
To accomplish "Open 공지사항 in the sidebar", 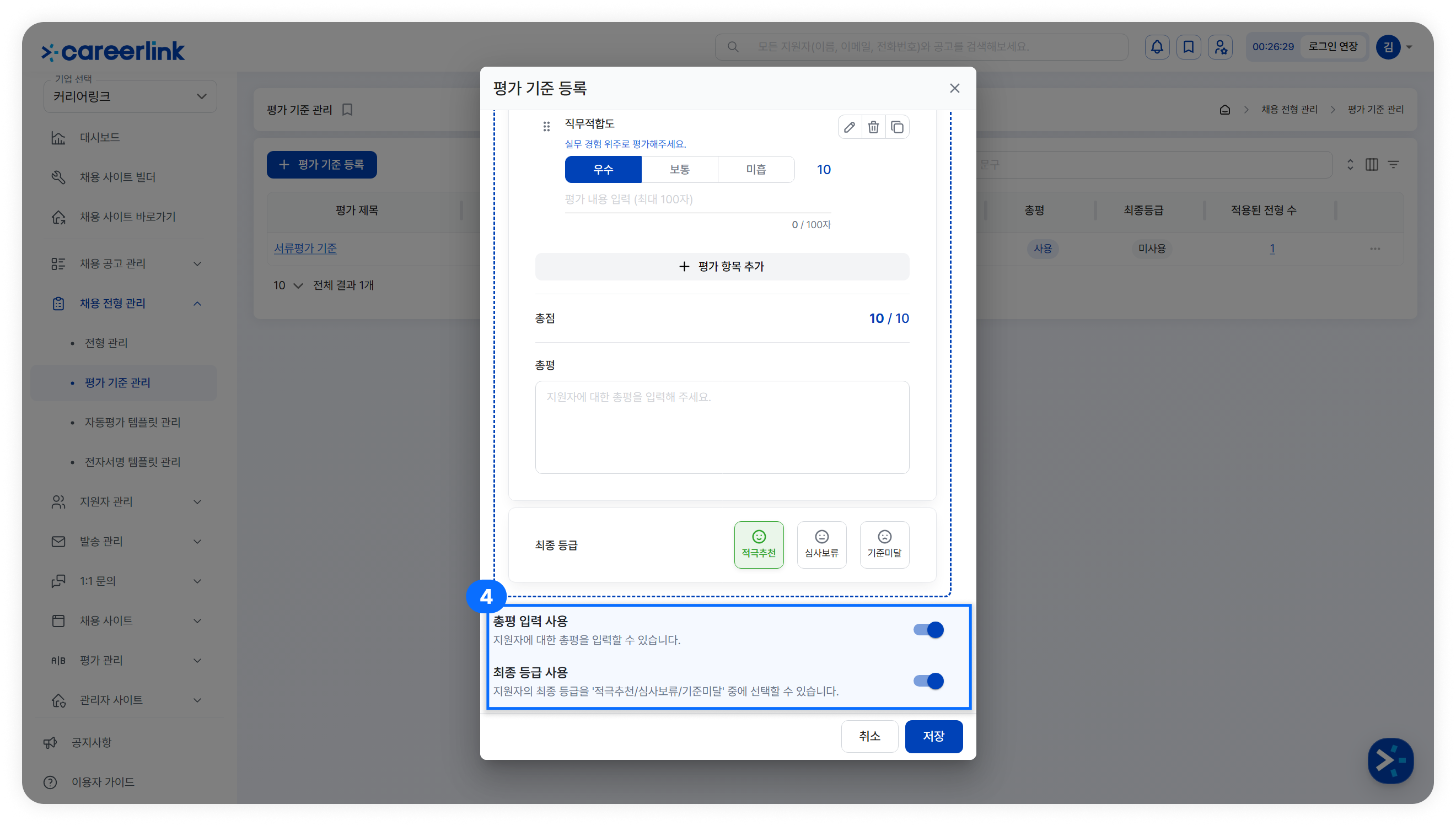I will click(x=92, y=743).
